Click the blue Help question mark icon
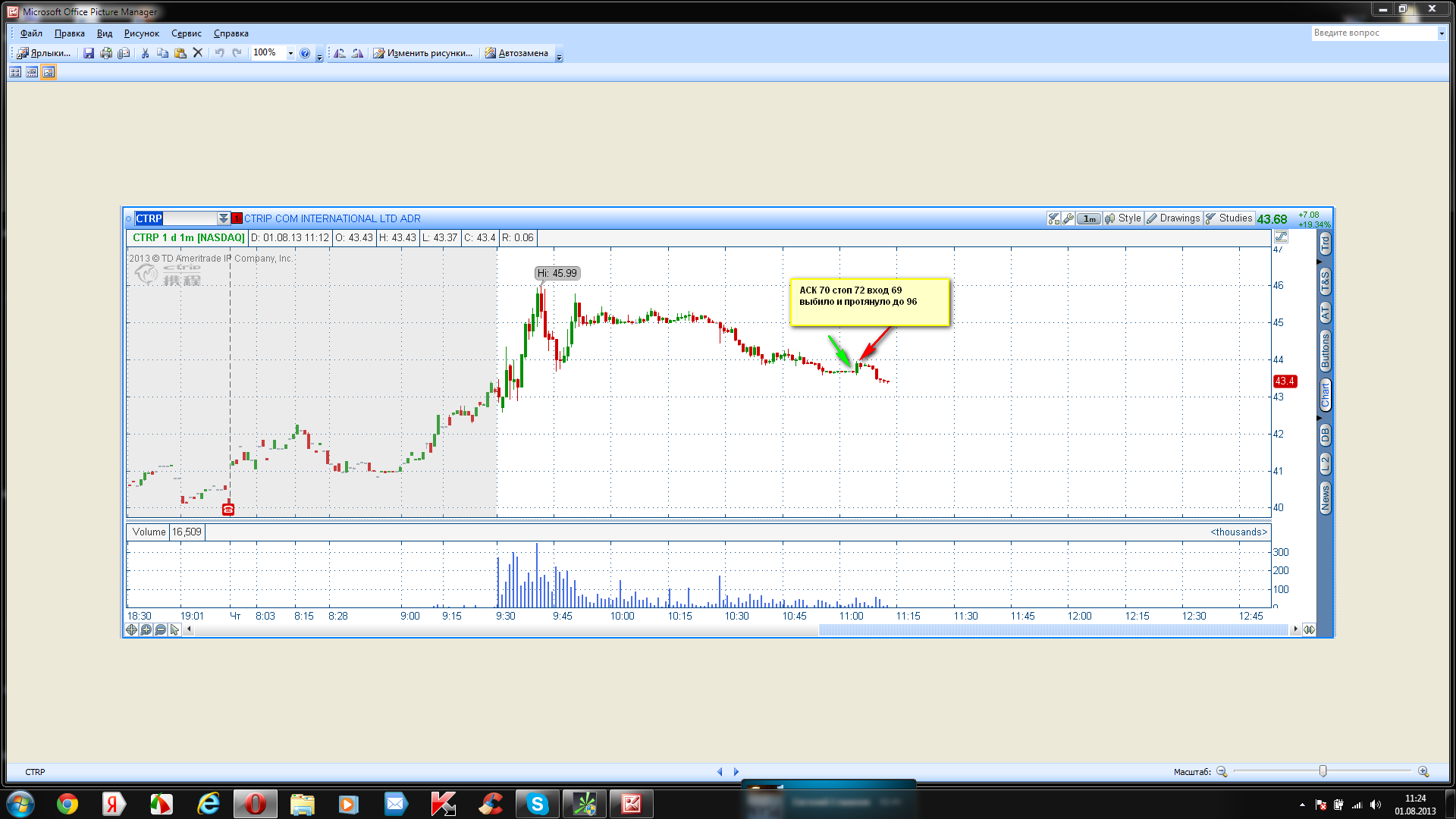1456x819 pixels. tap(305, 53)
